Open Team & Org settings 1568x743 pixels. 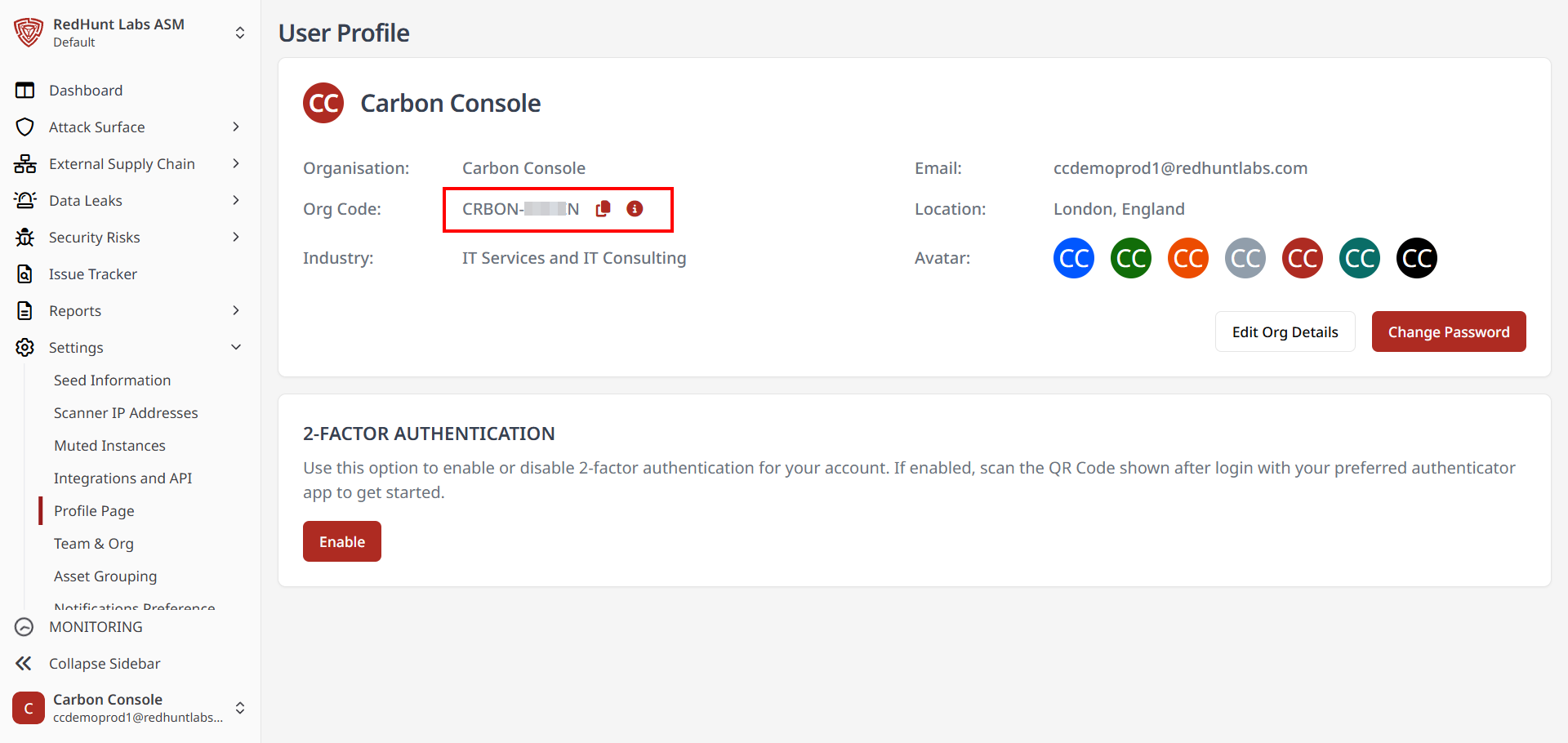pyautogui.click(x=94, y=544)
